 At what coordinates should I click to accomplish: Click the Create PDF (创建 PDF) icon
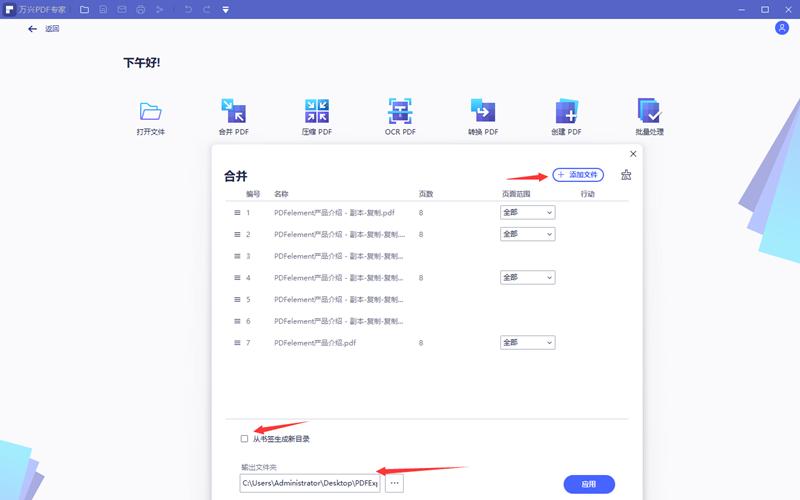(566, 111)
